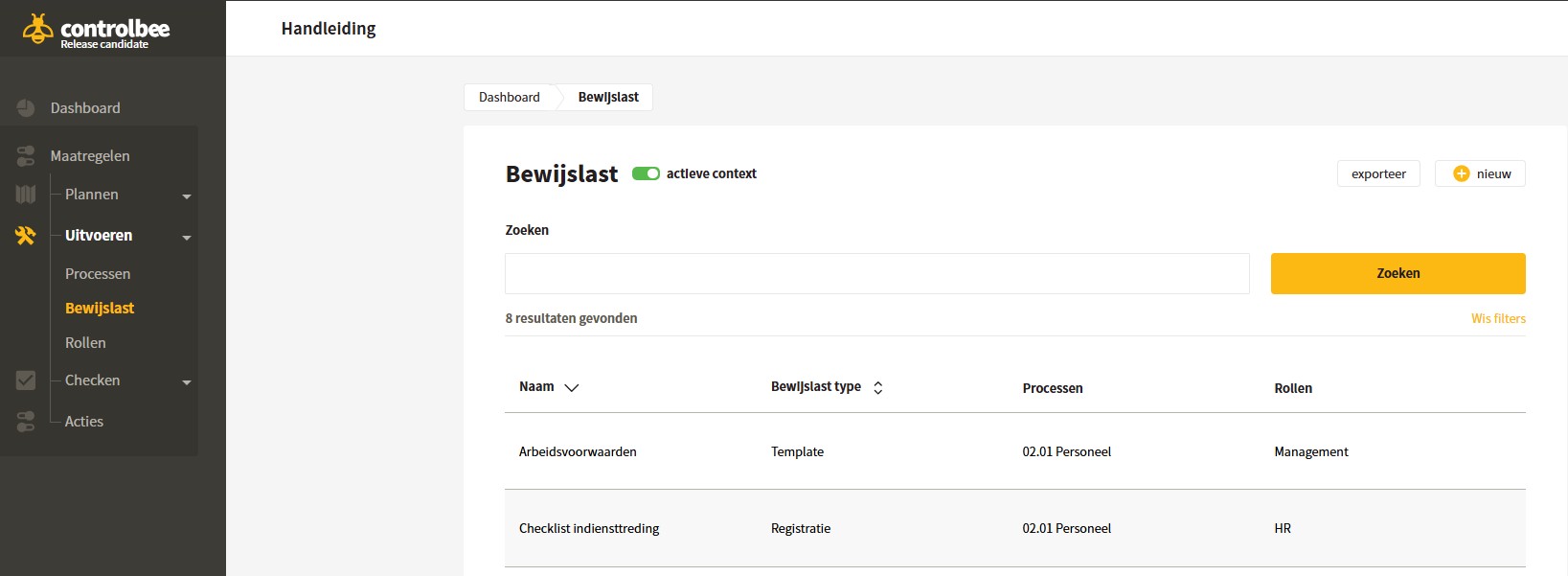The height and width of the screenshot is (576, 1568).
Task: Go to Dashboard breadcrumb
Action: pyautogui.click(x=510, y=97)
